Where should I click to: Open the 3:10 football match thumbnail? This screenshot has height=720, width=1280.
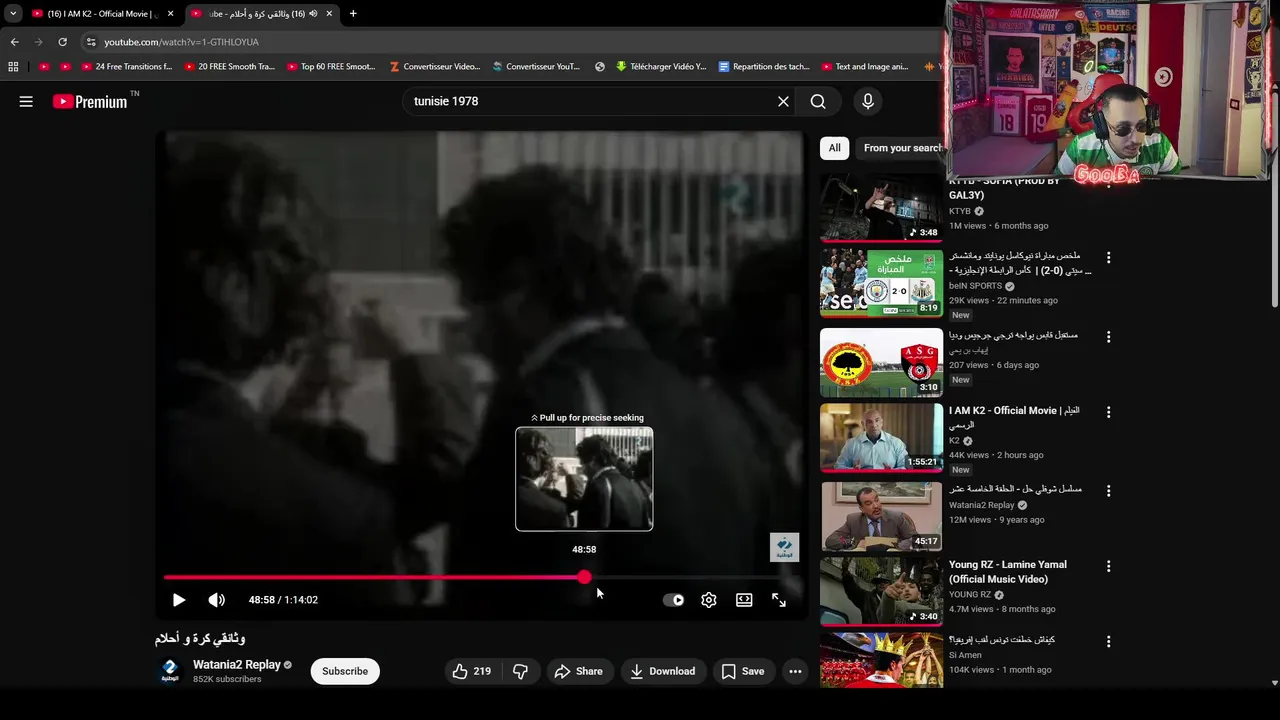click(x=881, y=362)
